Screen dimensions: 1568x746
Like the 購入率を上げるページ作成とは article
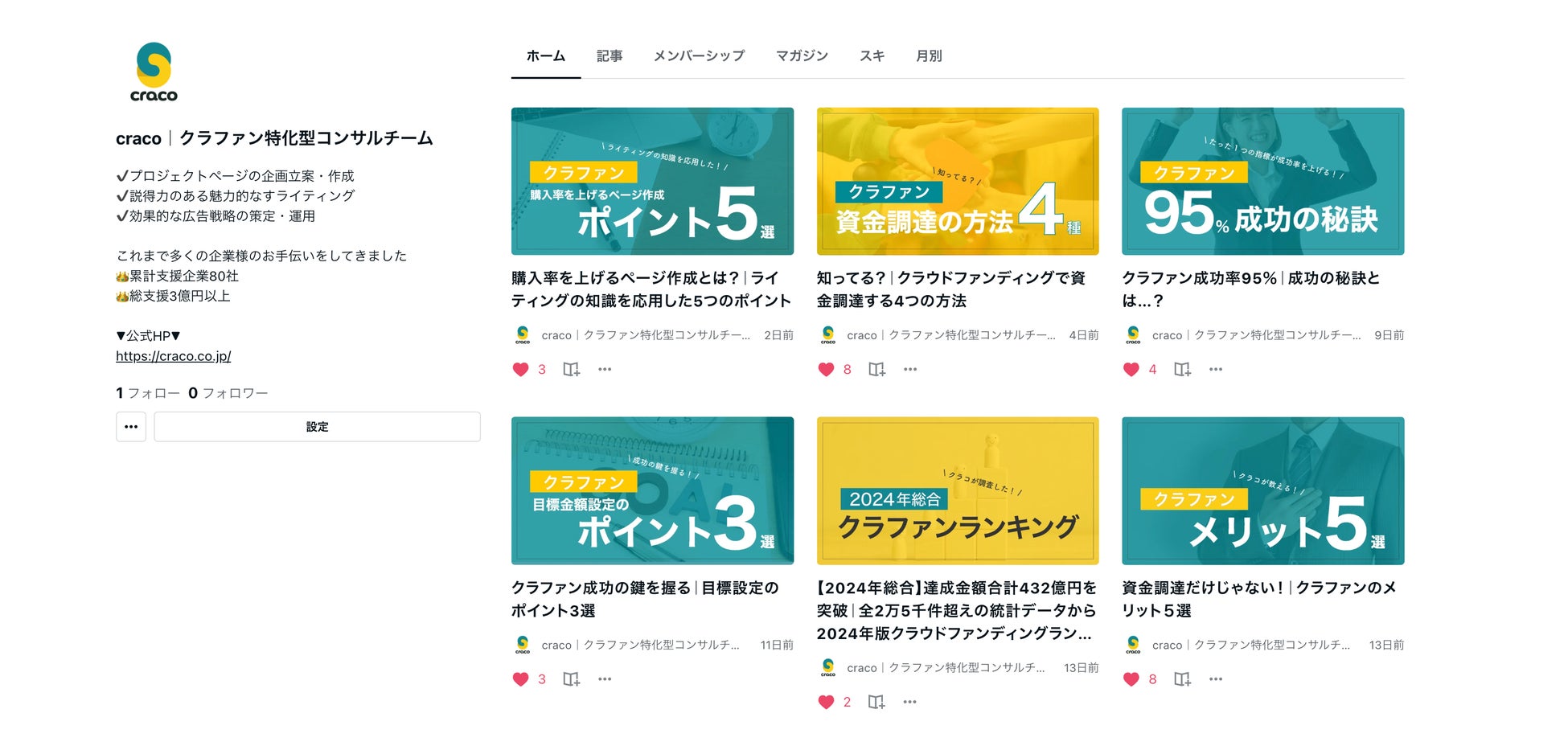tap(520, 370)
